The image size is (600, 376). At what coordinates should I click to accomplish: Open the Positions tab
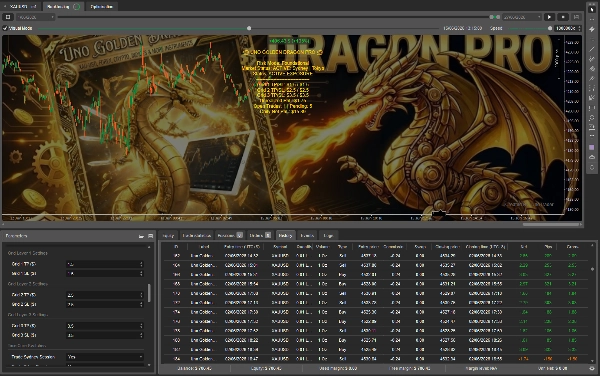click(x=230, y=236)
